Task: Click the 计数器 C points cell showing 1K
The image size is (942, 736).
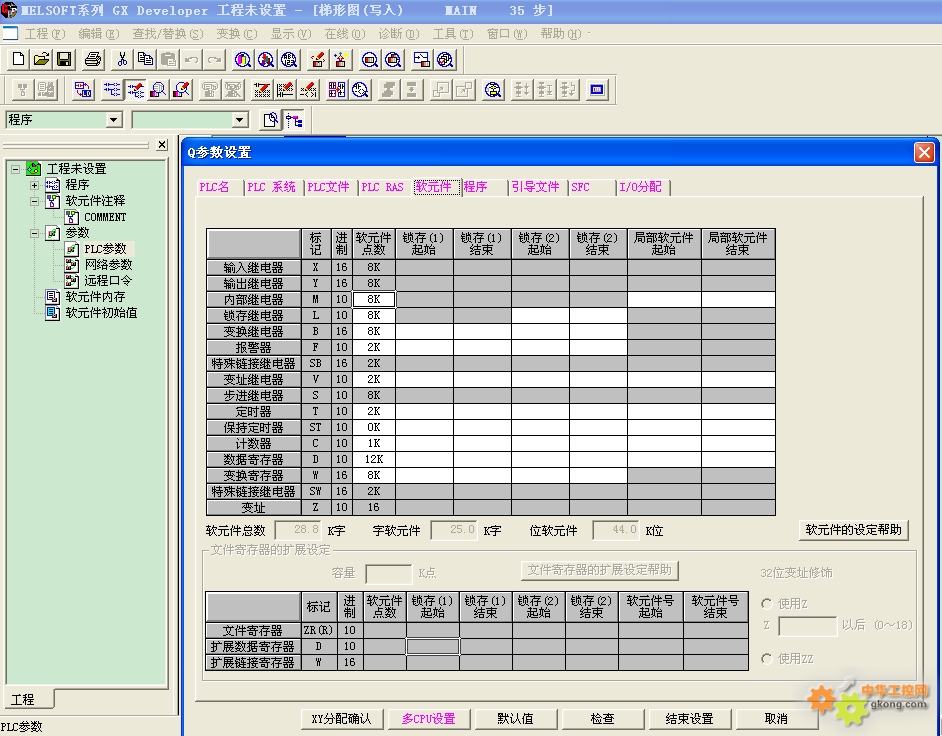Action: coord(374,443)
